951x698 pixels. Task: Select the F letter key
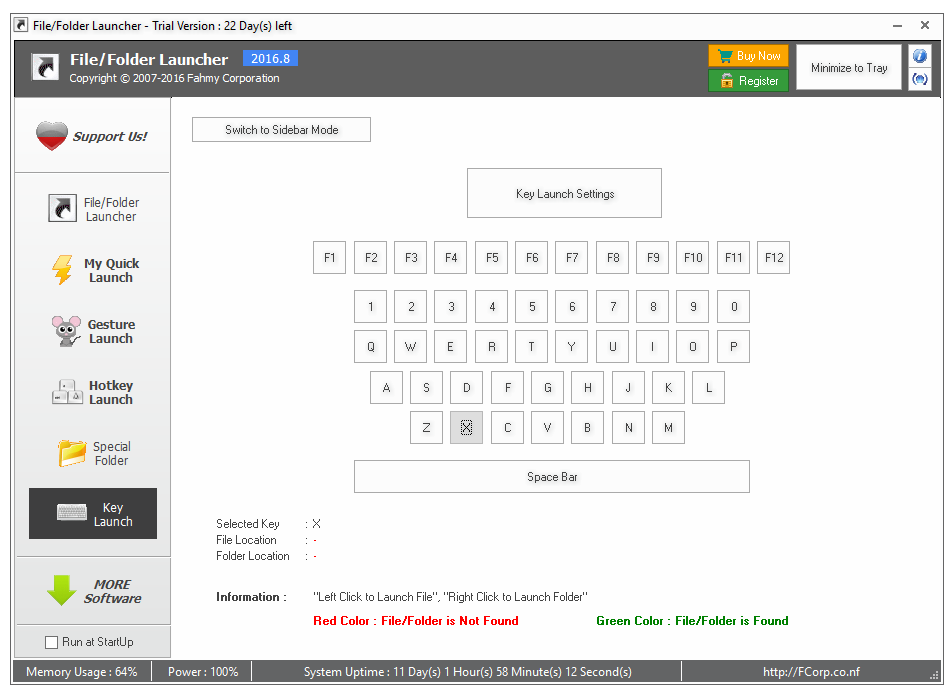click(508, 388)
